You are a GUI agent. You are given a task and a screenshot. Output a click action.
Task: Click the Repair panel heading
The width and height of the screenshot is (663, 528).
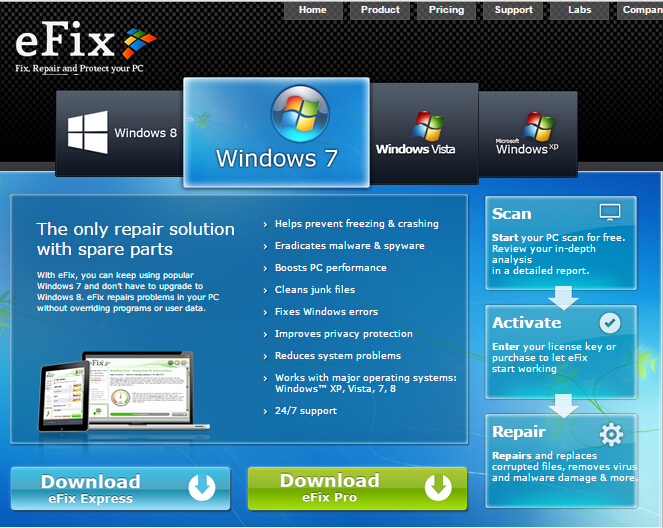point(519,432)
